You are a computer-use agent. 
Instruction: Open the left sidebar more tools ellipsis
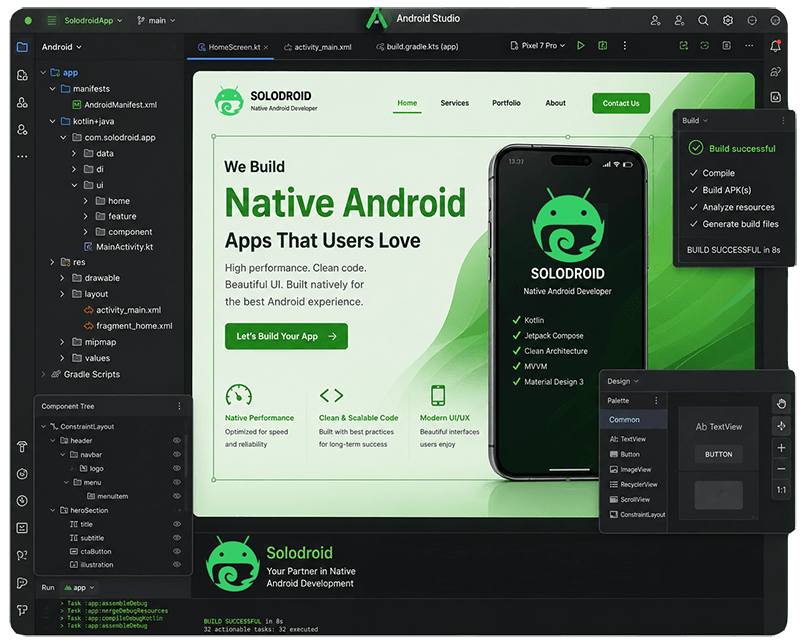[22, 156]
